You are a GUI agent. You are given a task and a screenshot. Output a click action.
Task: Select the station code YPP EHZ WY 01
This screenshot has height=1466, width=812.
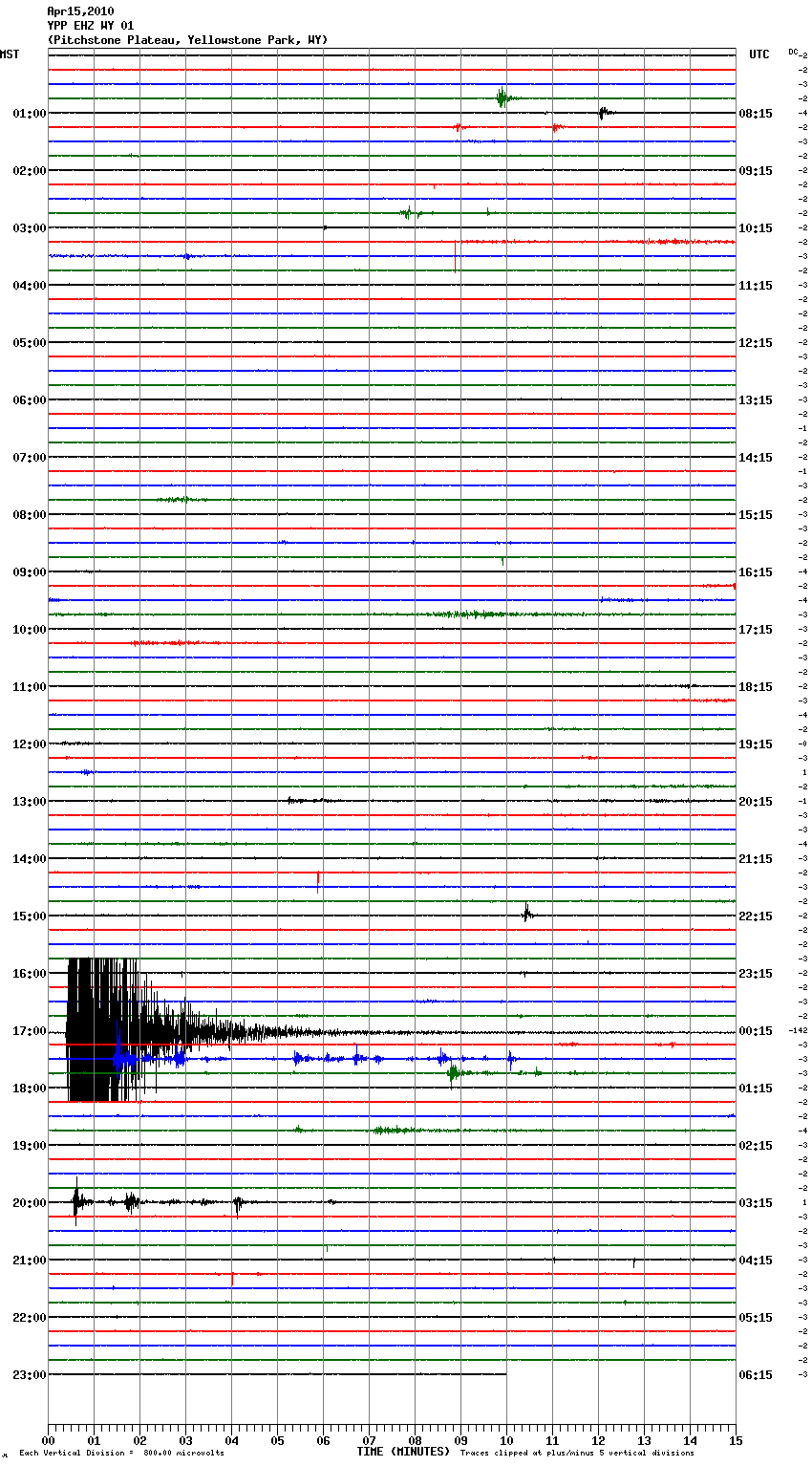91,26
